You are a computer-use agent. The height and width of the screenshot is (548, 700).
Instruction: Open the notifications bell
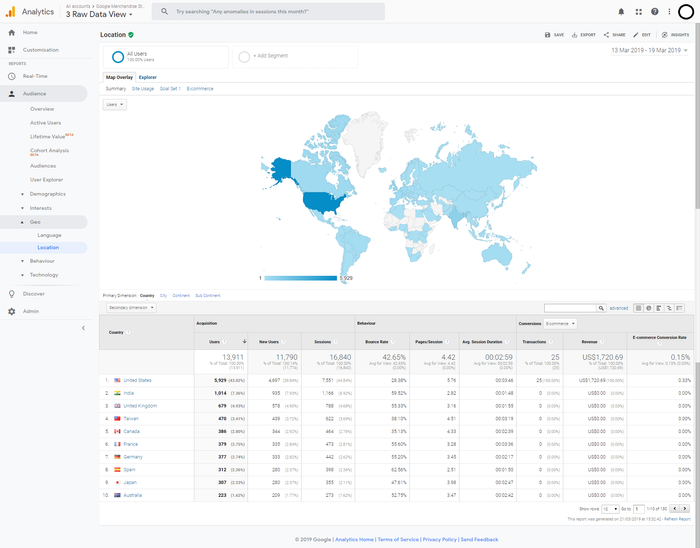621,12
